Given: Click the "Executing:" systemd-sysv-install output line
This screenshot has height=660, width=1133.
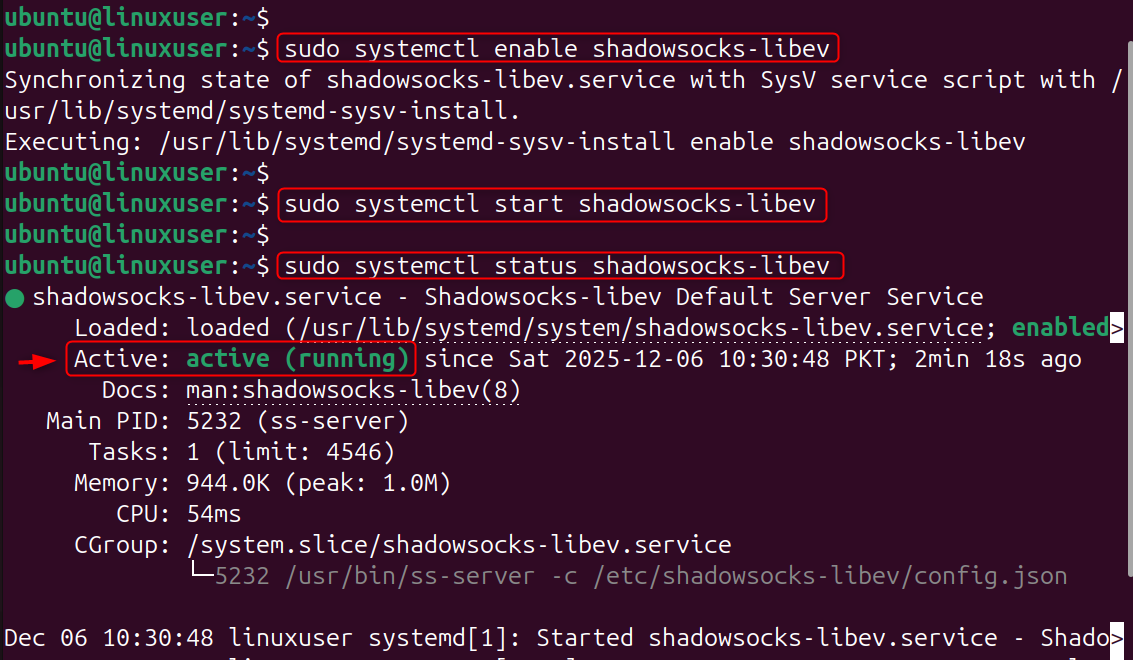Looking at the screenshot, I should pos(515,142).
